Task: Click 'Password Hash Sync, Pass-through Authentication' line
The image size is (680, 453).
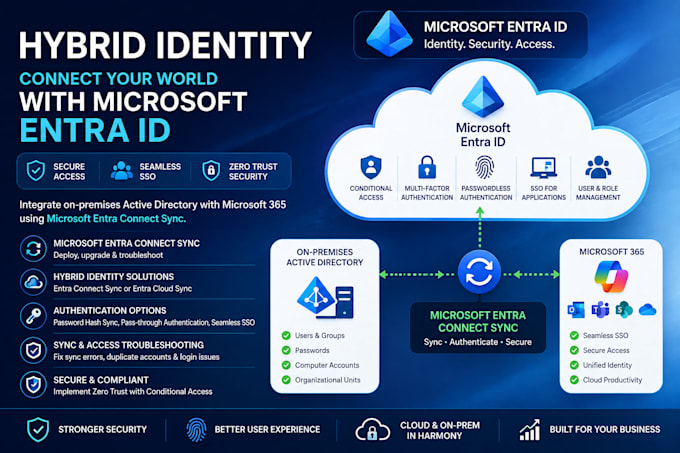Action: (154, 323)
